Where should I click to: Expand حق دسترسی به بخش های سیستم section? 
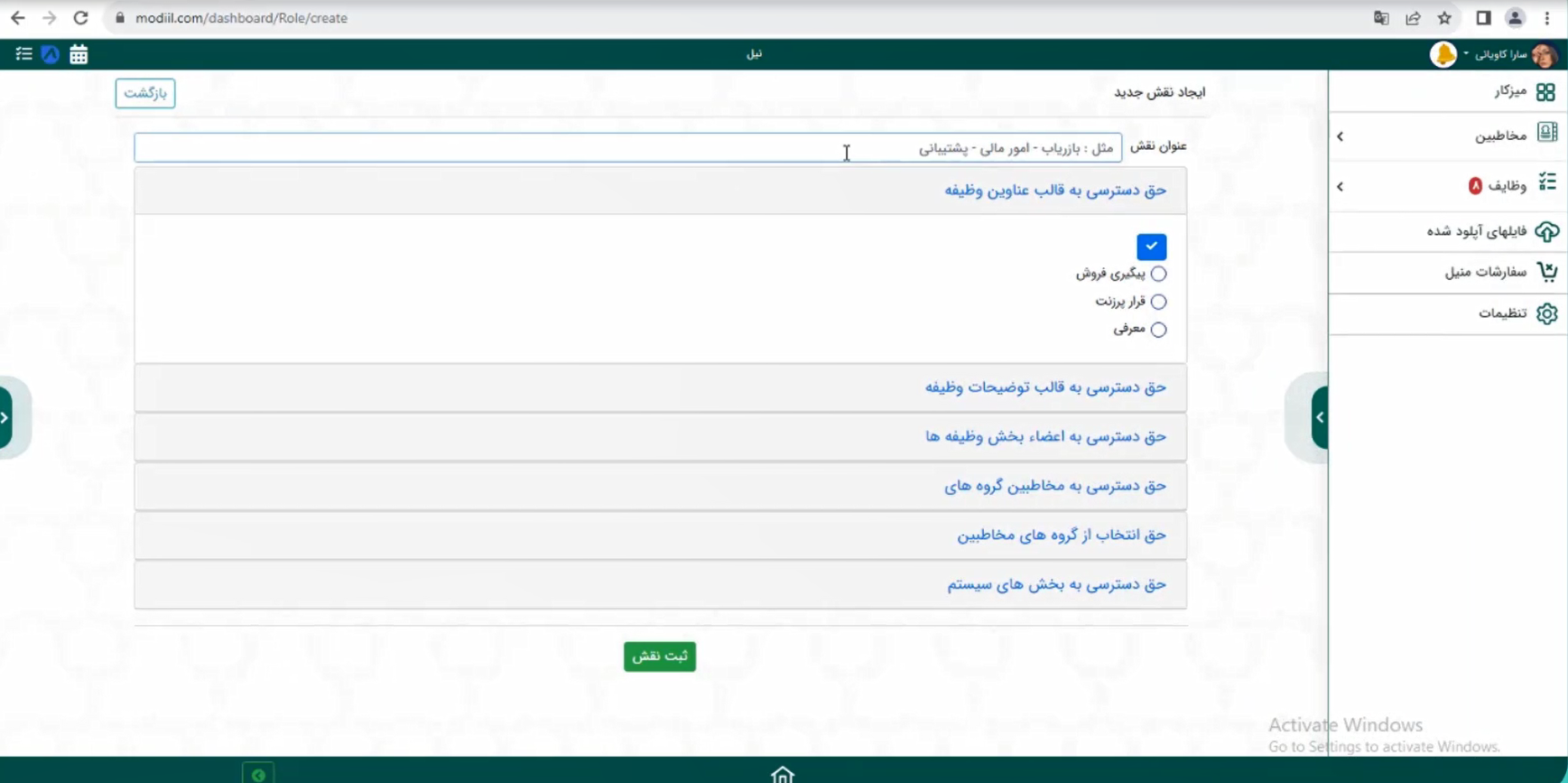(x=1055, y=584)
